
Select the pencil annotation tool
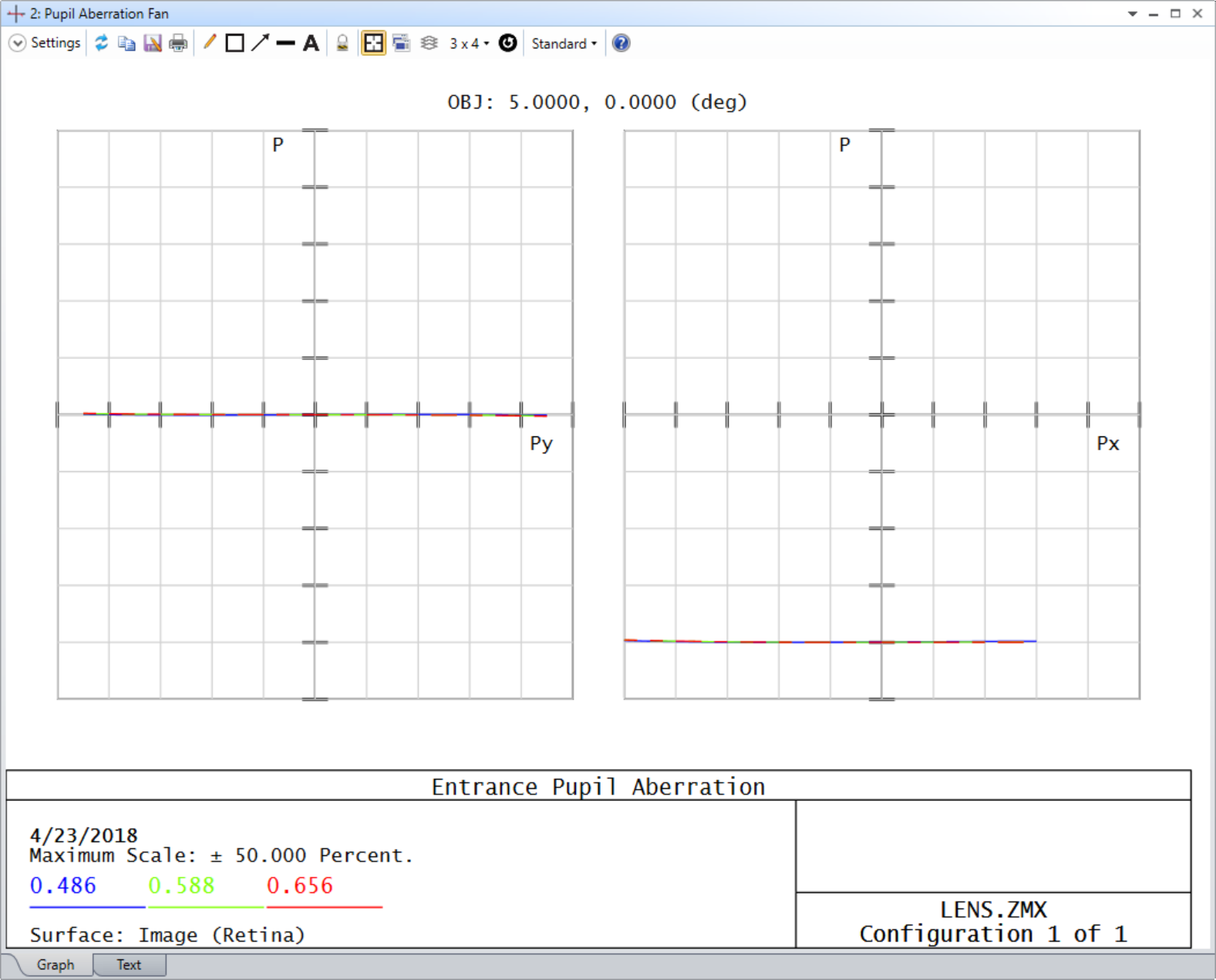[x=210, y=43]
